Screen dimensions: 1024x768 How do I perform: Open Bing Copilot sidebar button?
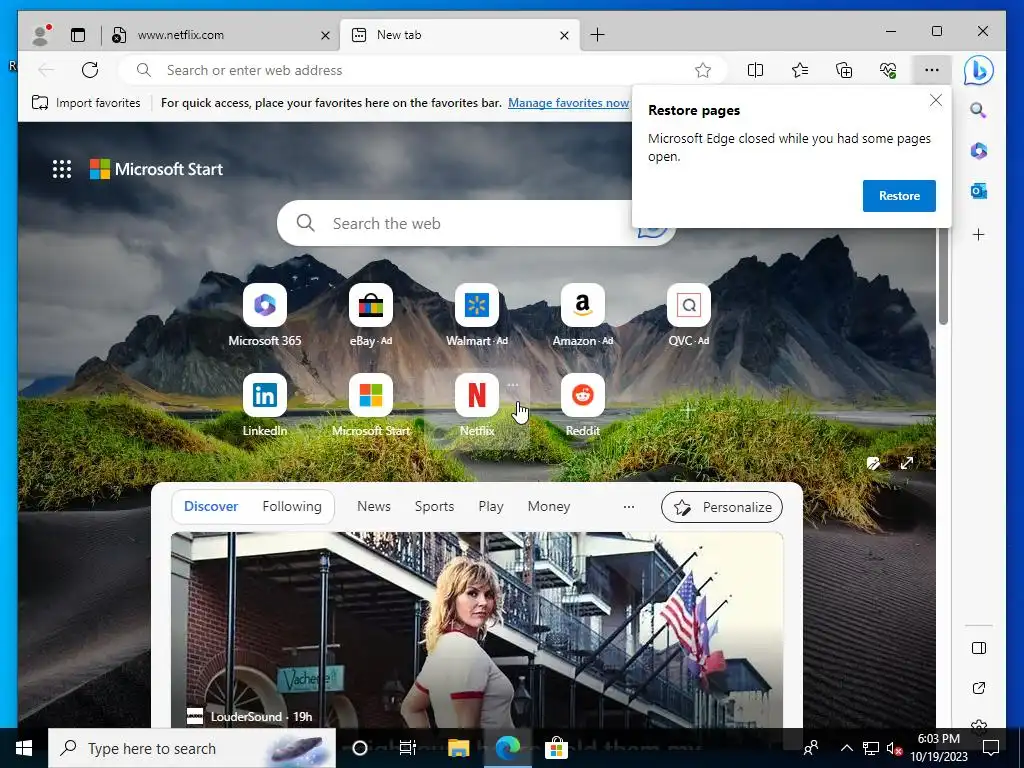[978, 71]
